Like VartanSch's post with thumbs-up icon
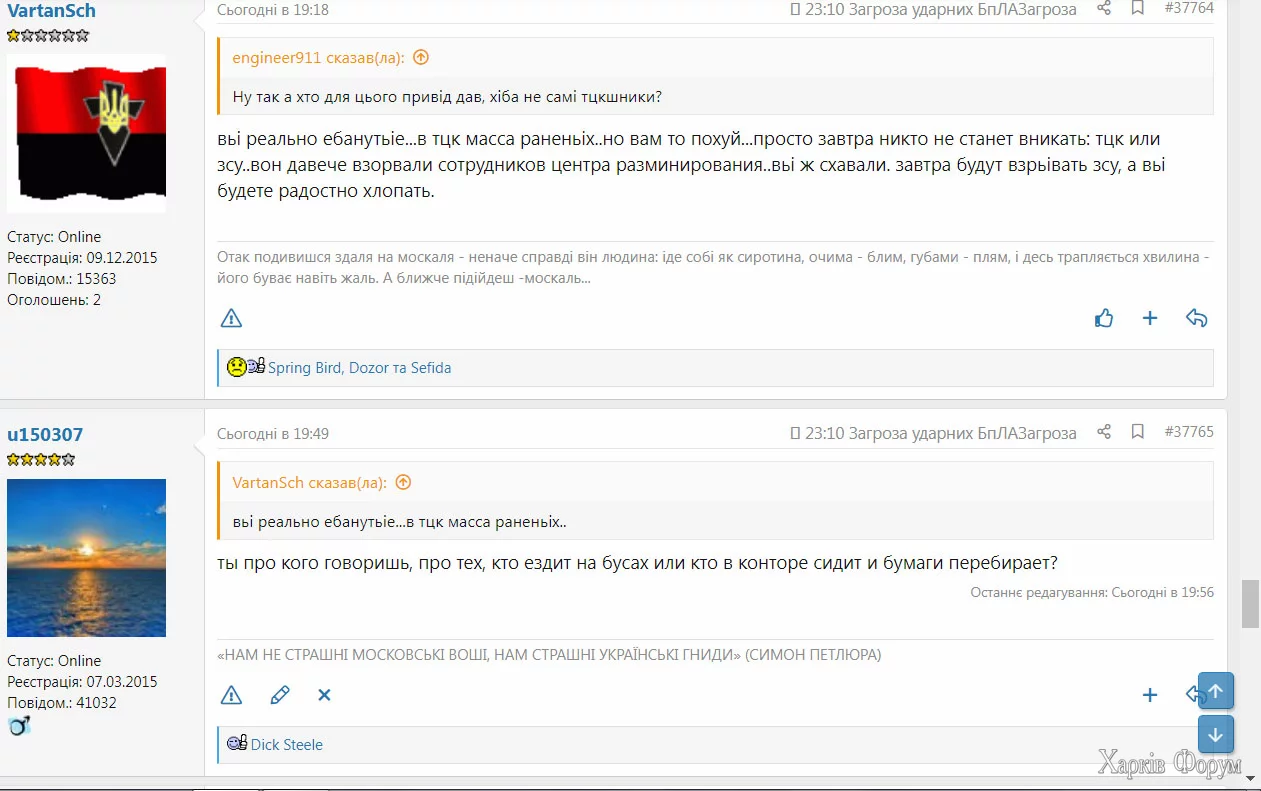 [1104, 318]
